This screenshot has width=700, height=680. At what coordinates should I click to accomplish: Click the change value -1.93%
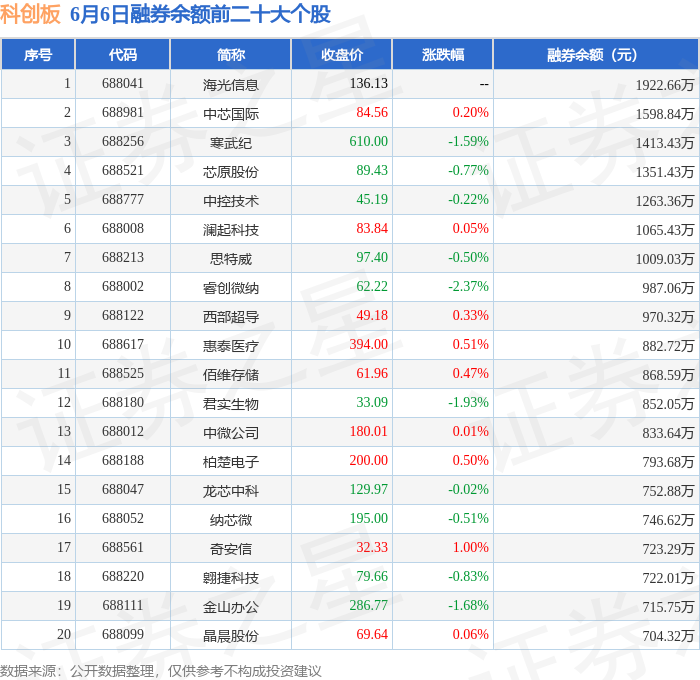(468, 402)
